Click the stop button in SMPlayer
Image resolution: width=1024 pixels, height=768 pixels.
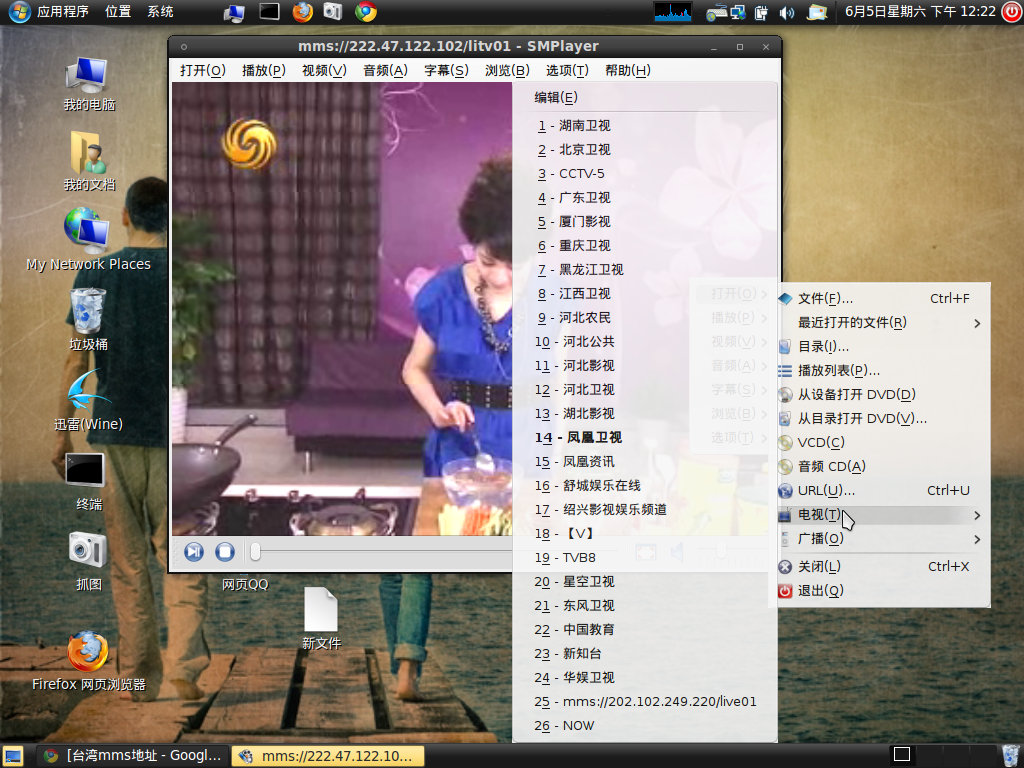(x=225, y=552)
